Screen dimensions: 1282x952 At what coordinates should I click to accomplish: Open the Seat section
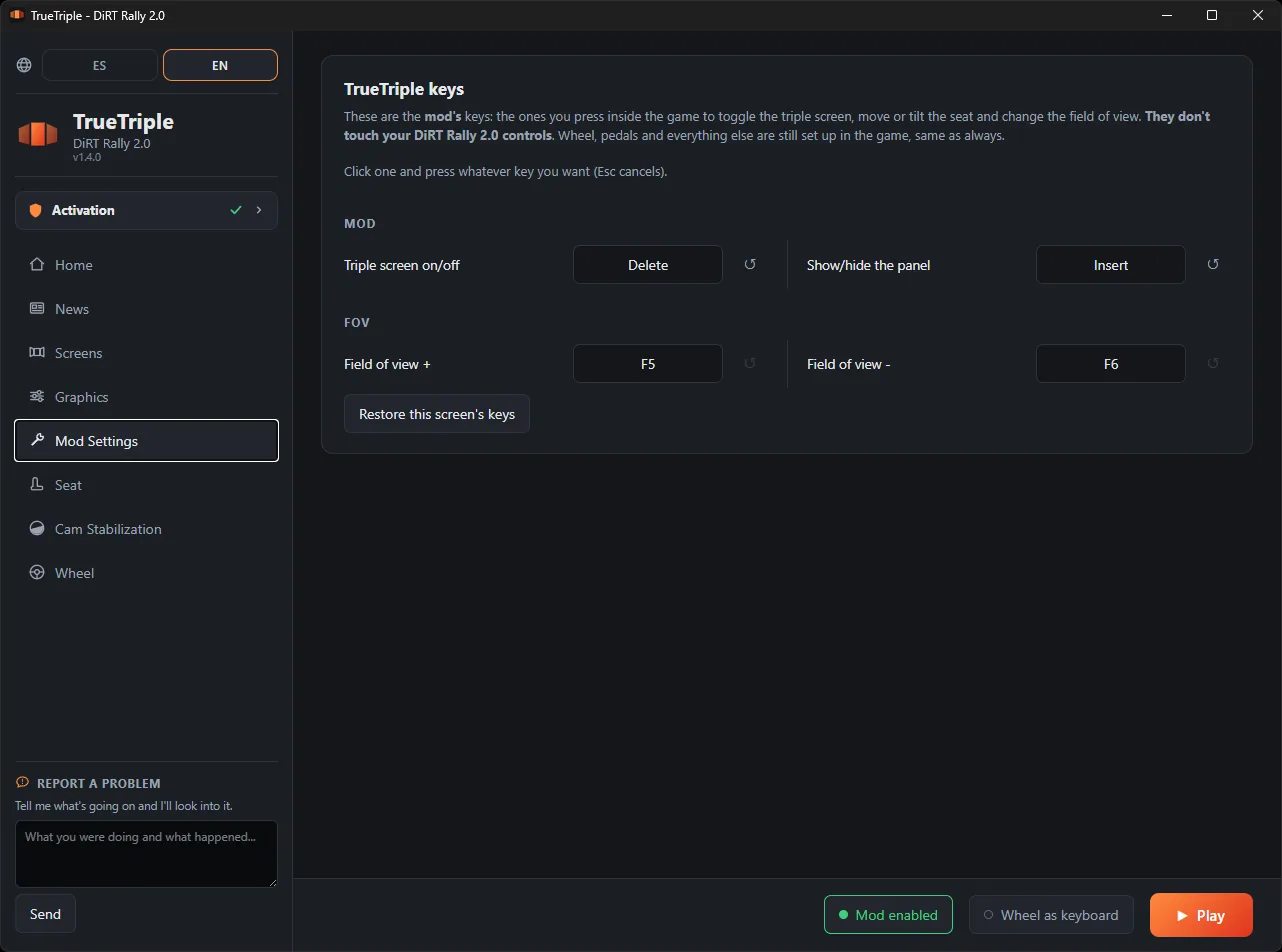(x=146, y=485)
